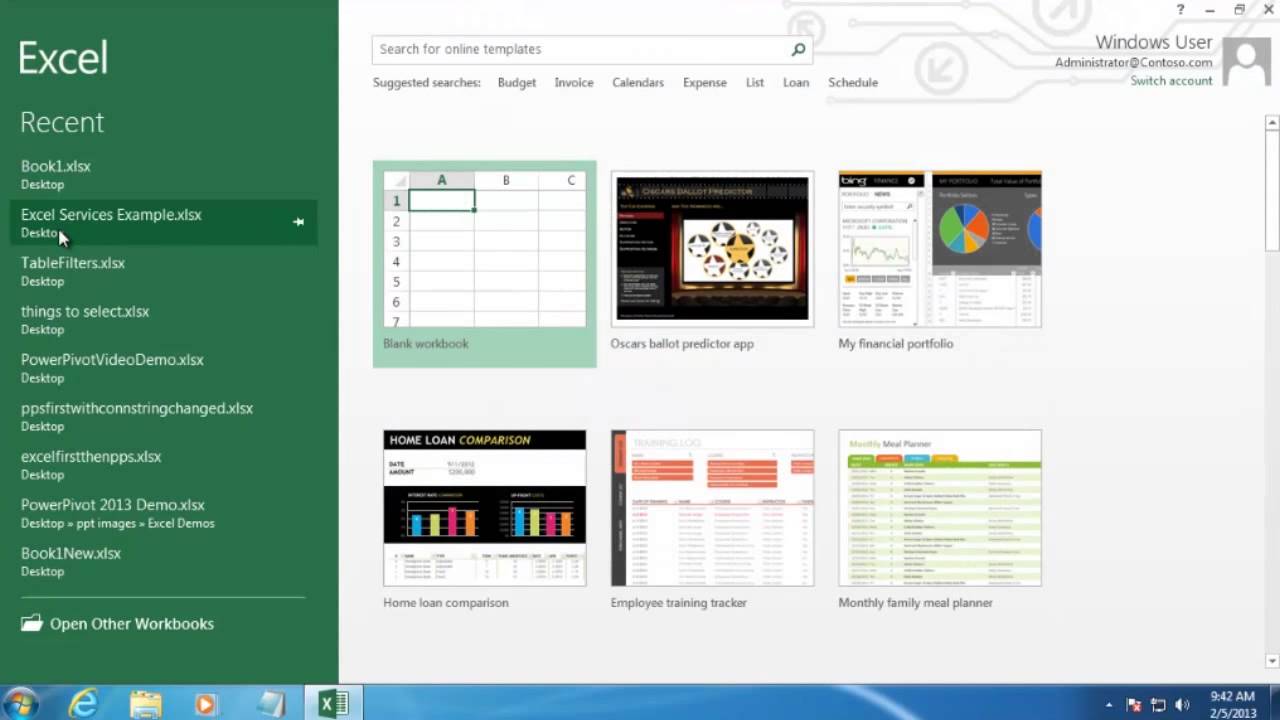Image resolution: width=1280 pixels, height=720 pixels.
Task: Click the templates scrollbar down arrow
Action: pyautogui.click(x=1272, y=661)
